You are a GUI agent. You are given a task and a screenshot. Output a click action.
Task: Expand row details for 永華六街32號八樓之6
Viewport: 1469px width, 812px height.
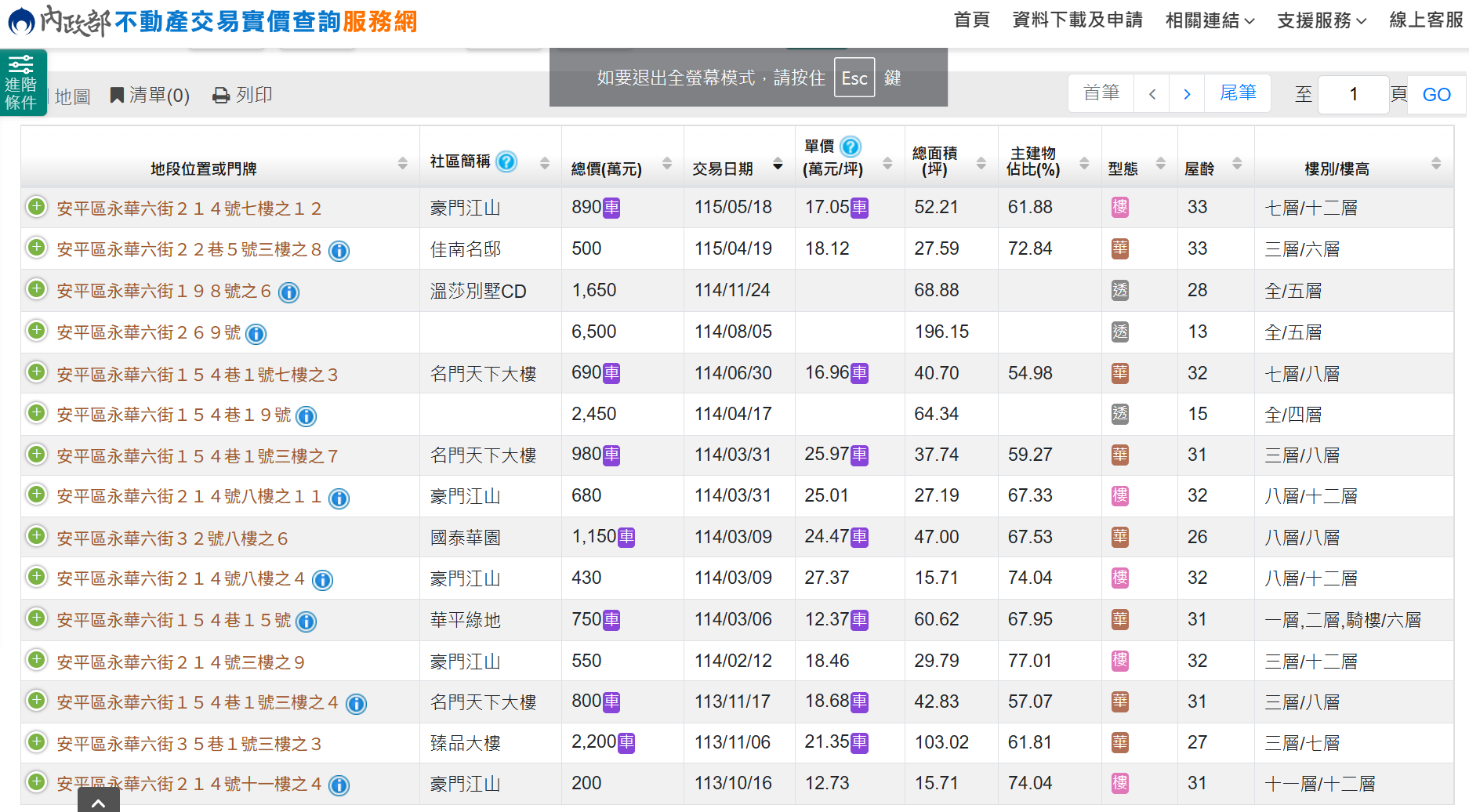coord(36,536)
